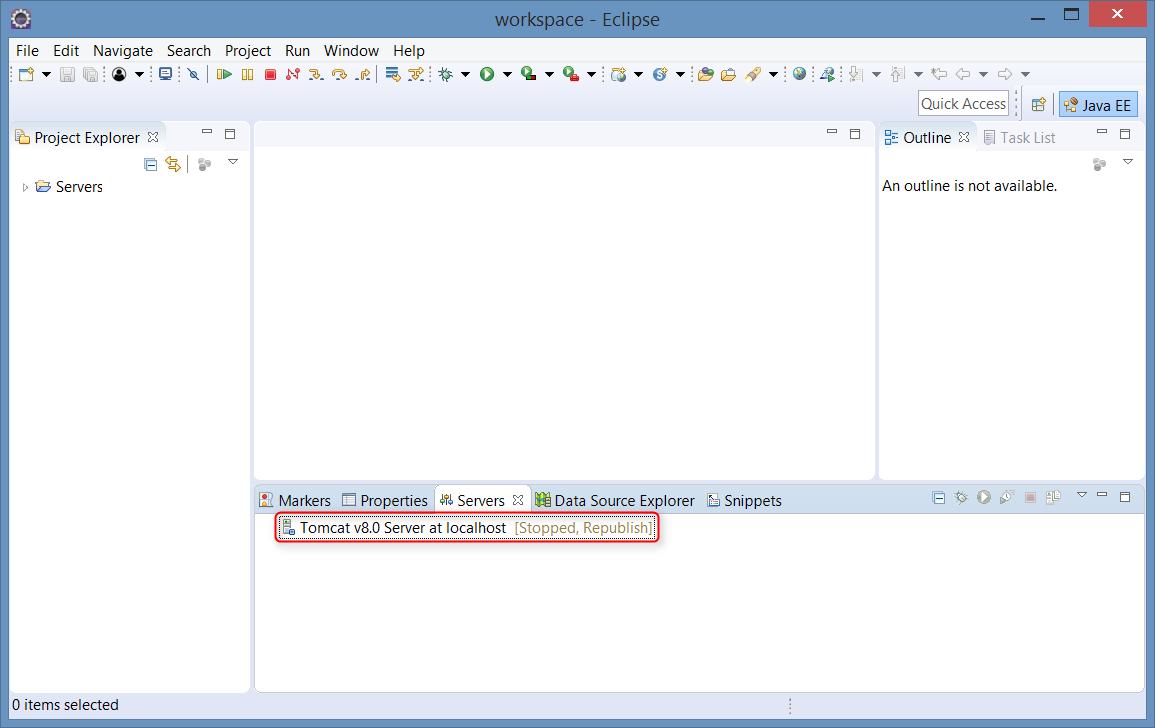Screen dimensions: 1155x728
Task: Click the Step Into icon
Action: [x=316, y=74]
